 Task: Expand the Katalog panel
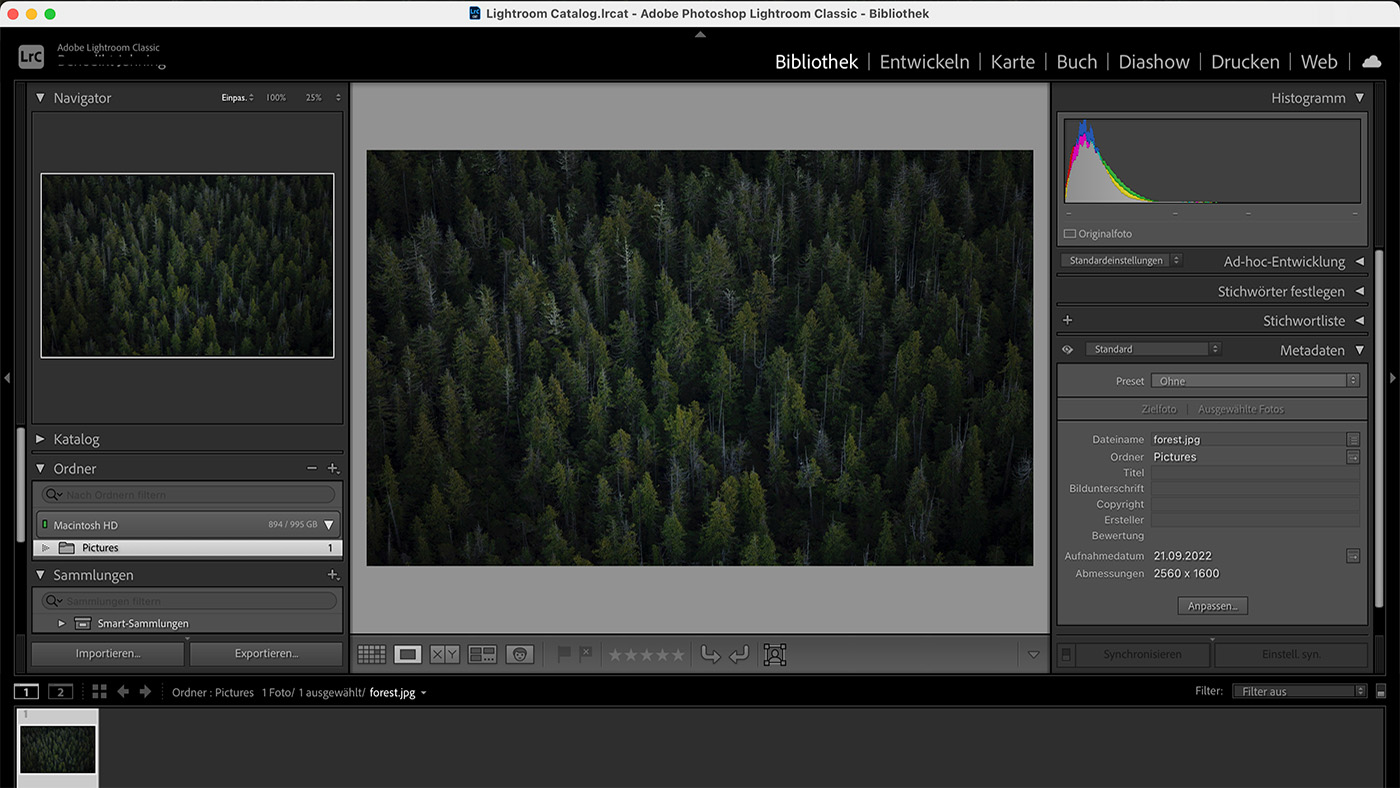(76, 439)
